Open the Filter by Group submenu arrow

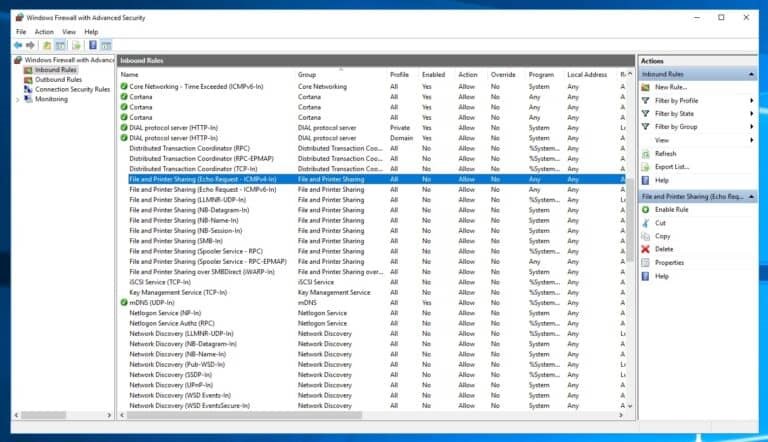click(751, 127)
